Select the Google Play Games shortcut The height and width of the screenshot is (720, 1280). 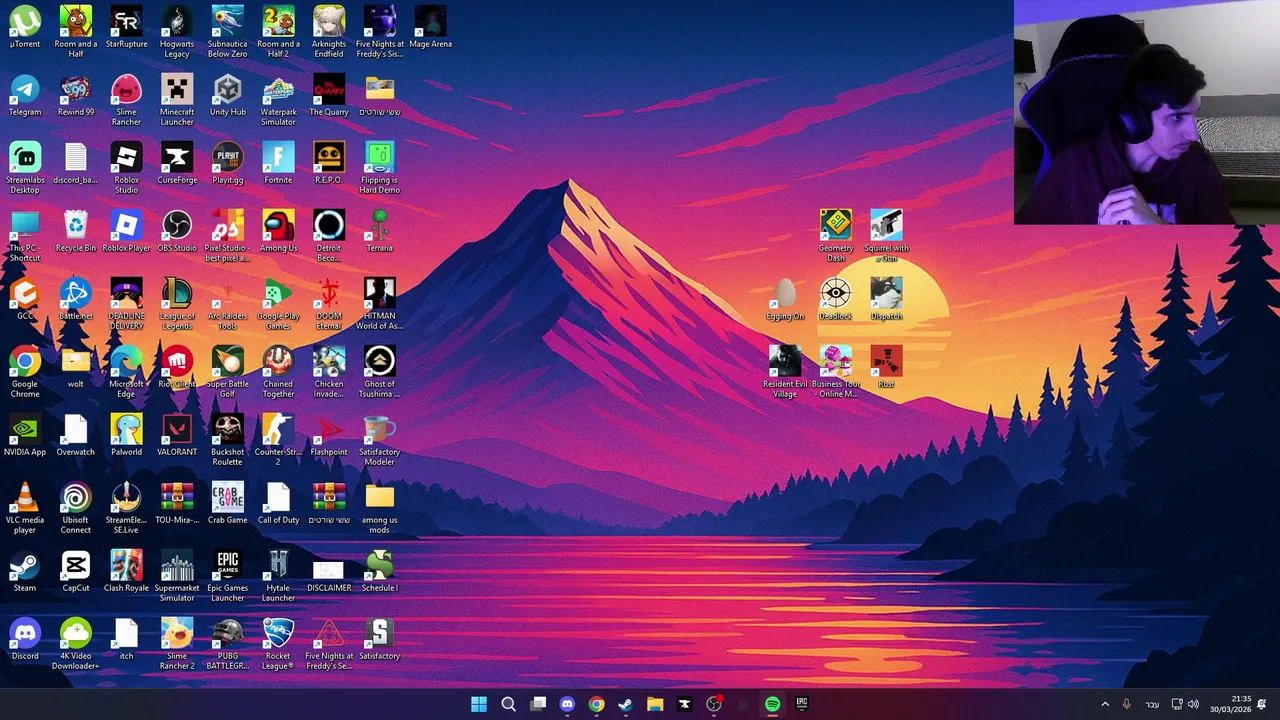(x=278, y=304)
